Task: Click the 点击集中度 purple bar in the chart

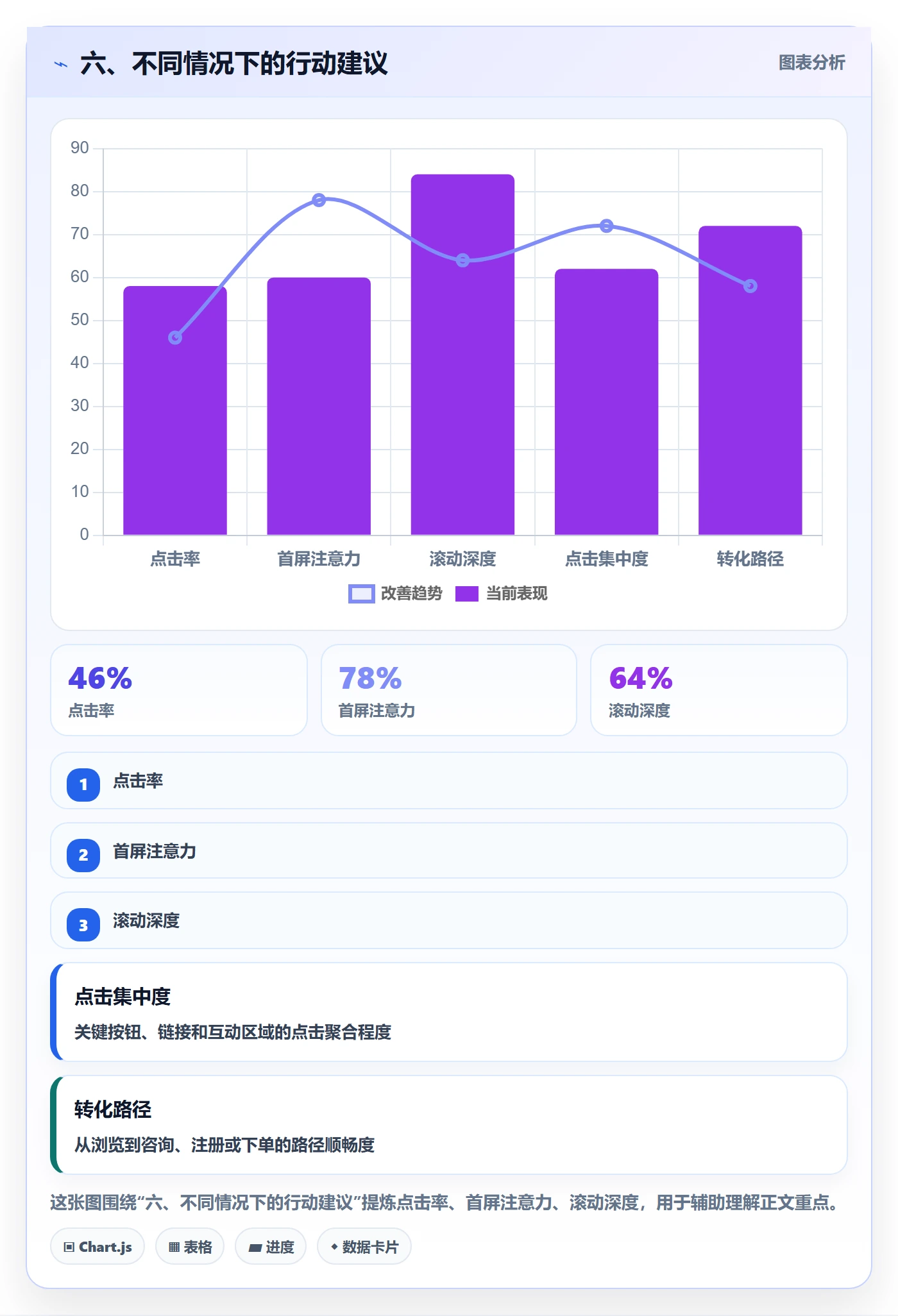Action: [x=606, y=401]
